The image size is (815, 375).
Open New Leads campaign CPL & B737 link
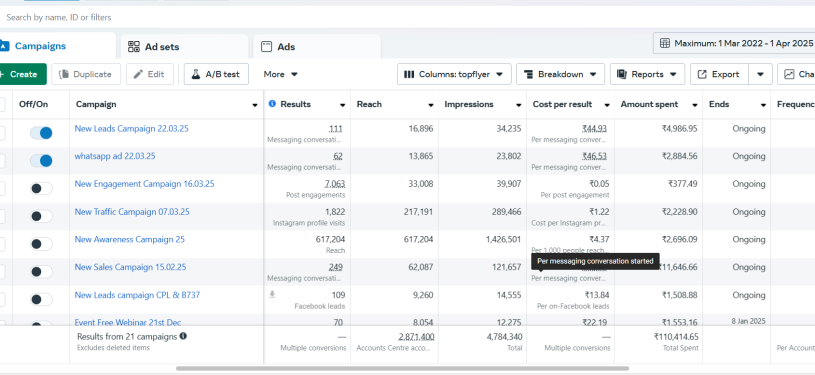click(x=137, y=295)
